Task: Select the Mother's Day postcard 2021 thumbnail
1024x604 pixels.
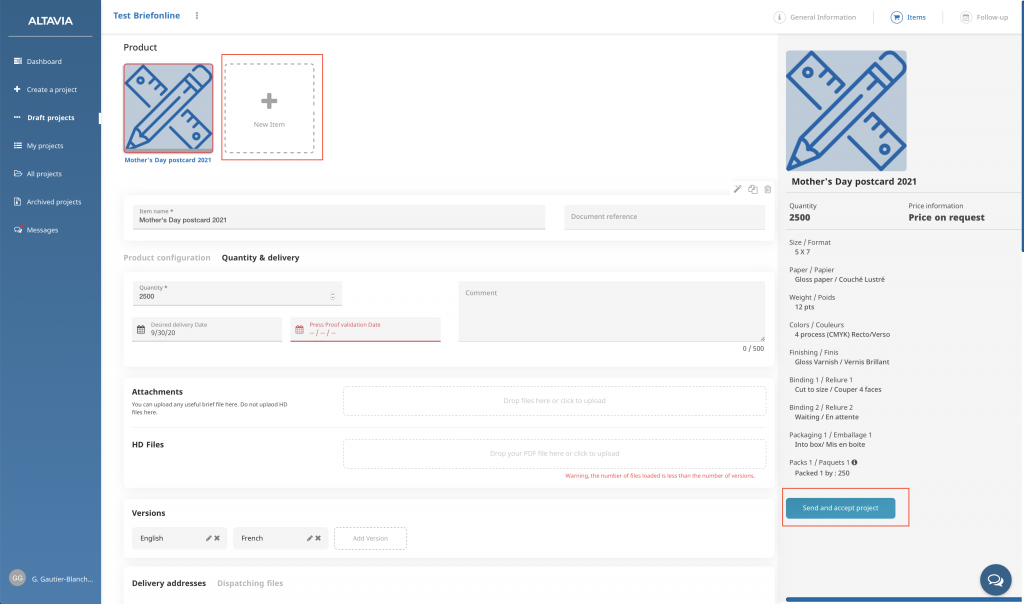Action: click(x=168, y=107)
